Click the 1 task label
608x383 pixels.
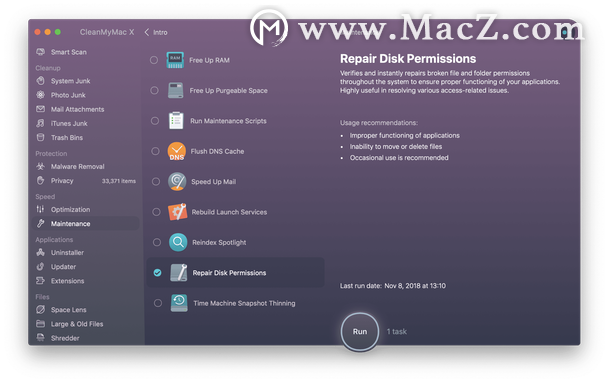pyautogui.click(x=397, y=332)
